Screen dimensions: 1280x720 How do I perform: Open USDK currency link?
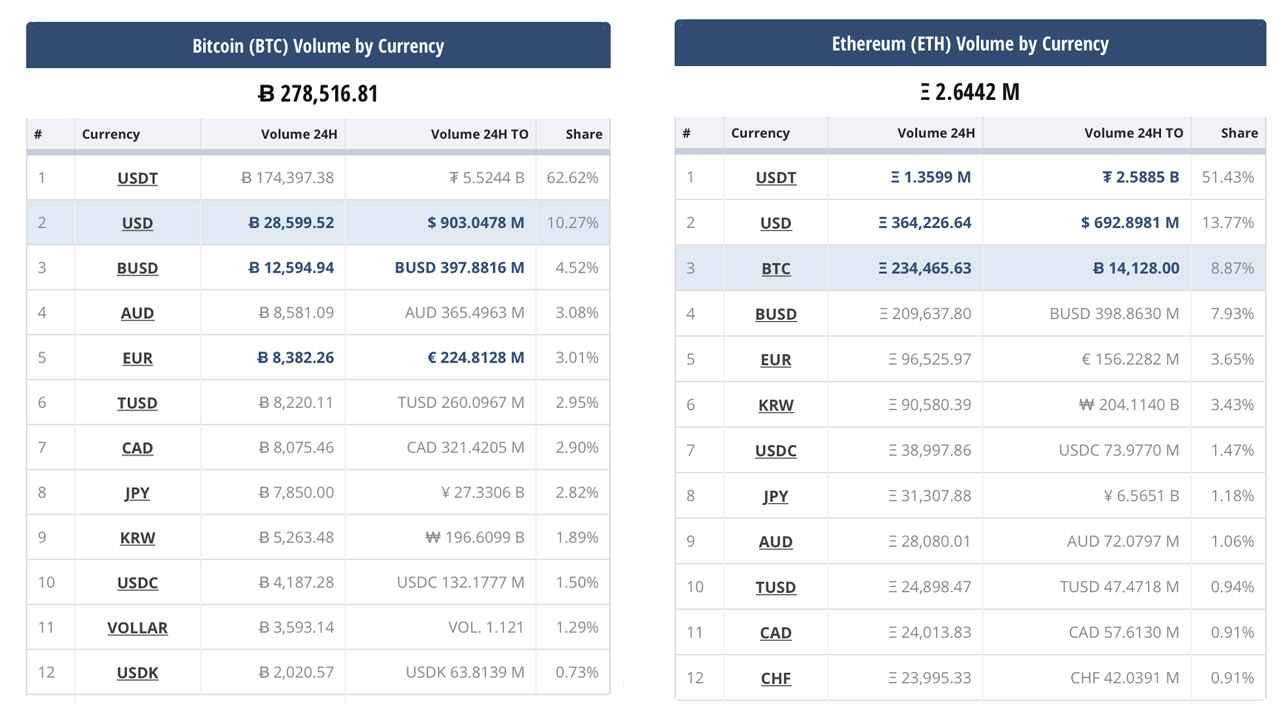(x=137, y=673)
